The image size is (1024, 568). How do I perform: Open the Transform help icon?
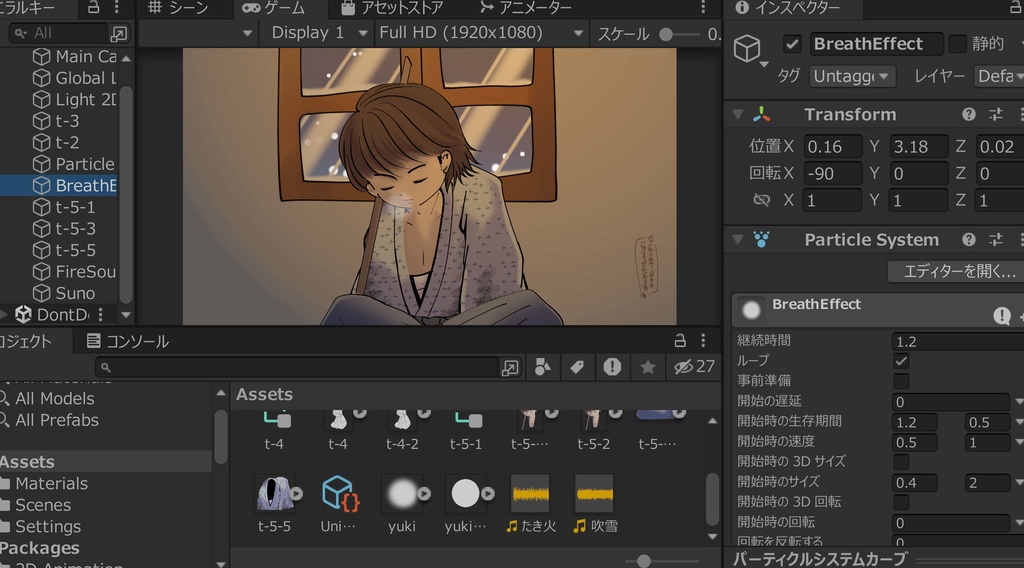968,114
